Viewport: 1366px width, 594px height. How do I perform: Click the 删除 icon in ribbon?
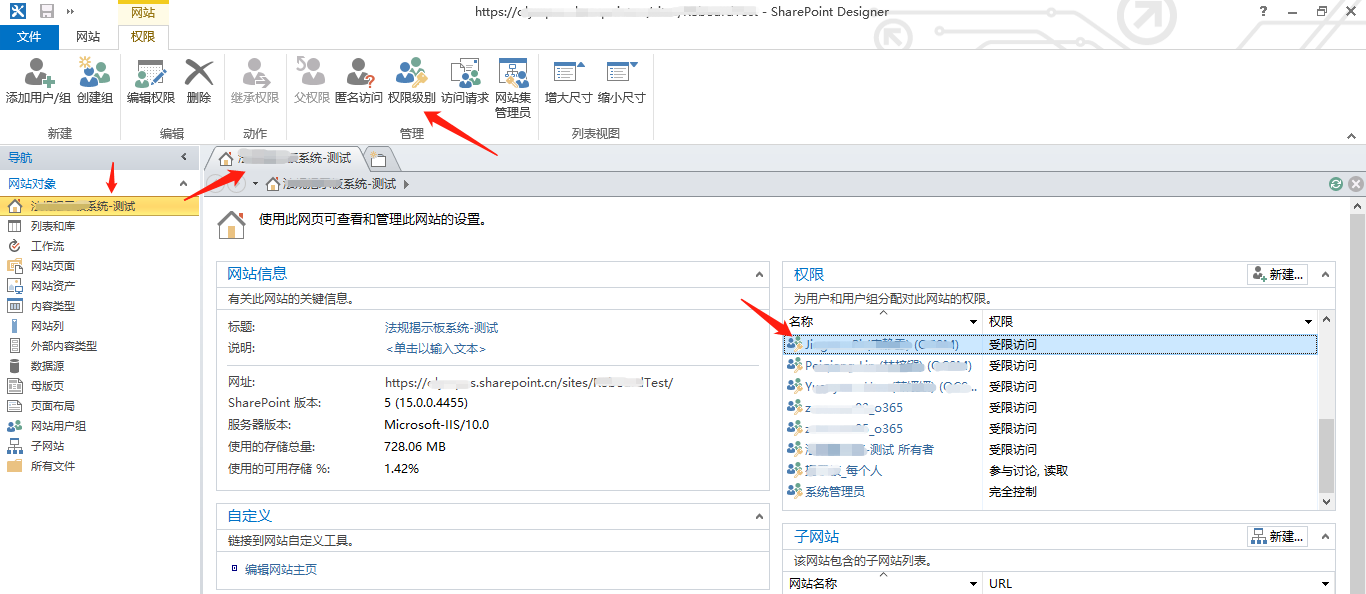coord(199,80)
